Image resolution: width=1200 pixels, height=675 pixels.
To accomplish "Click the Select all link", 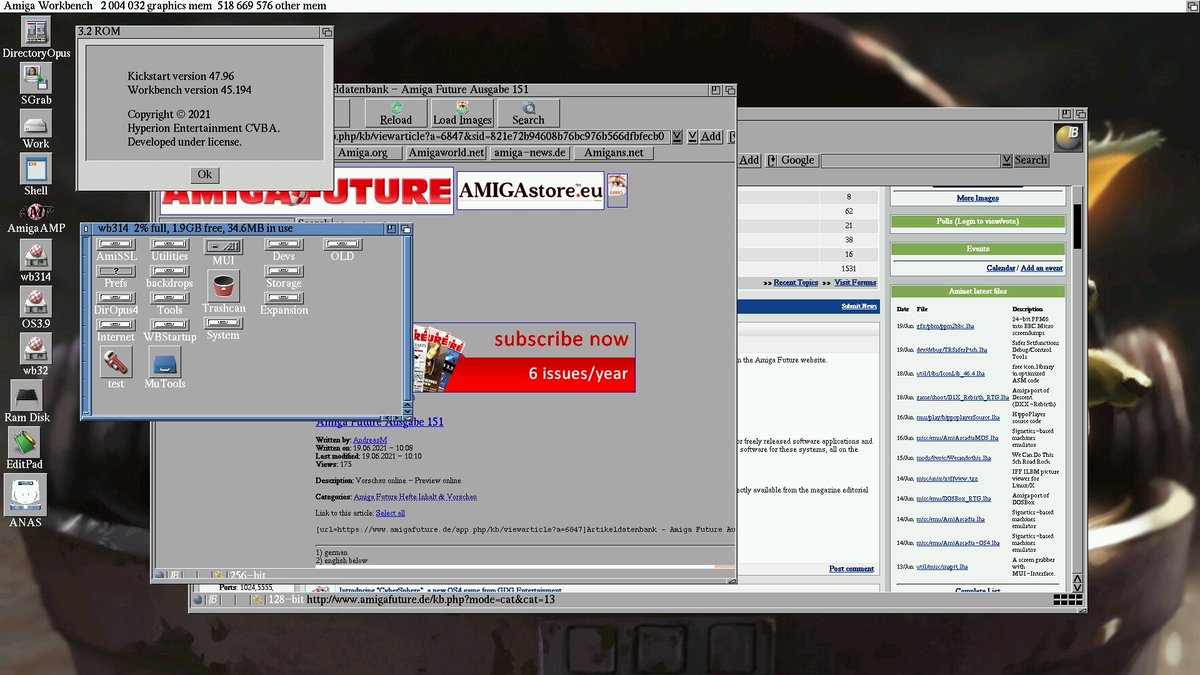I will tap(390, 513).
